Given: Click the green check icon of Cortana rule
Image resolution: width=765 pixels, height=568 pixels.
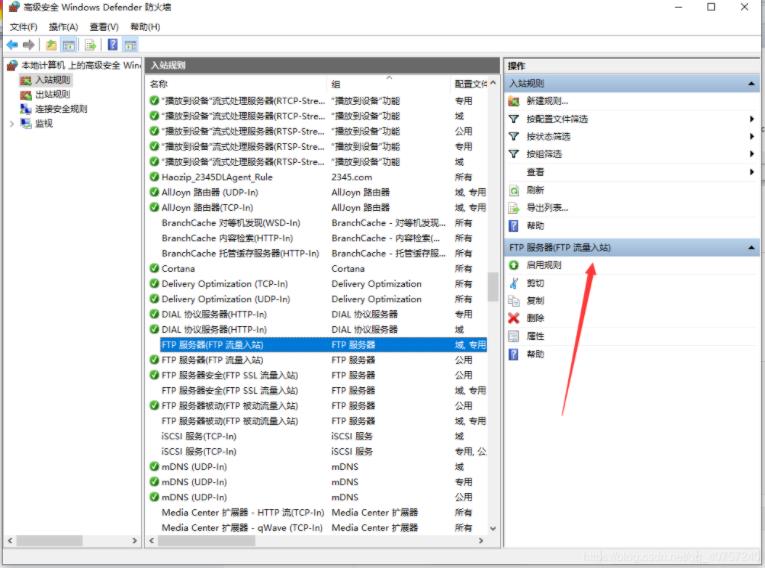Looking at the screenshot, I should [154, 268].
